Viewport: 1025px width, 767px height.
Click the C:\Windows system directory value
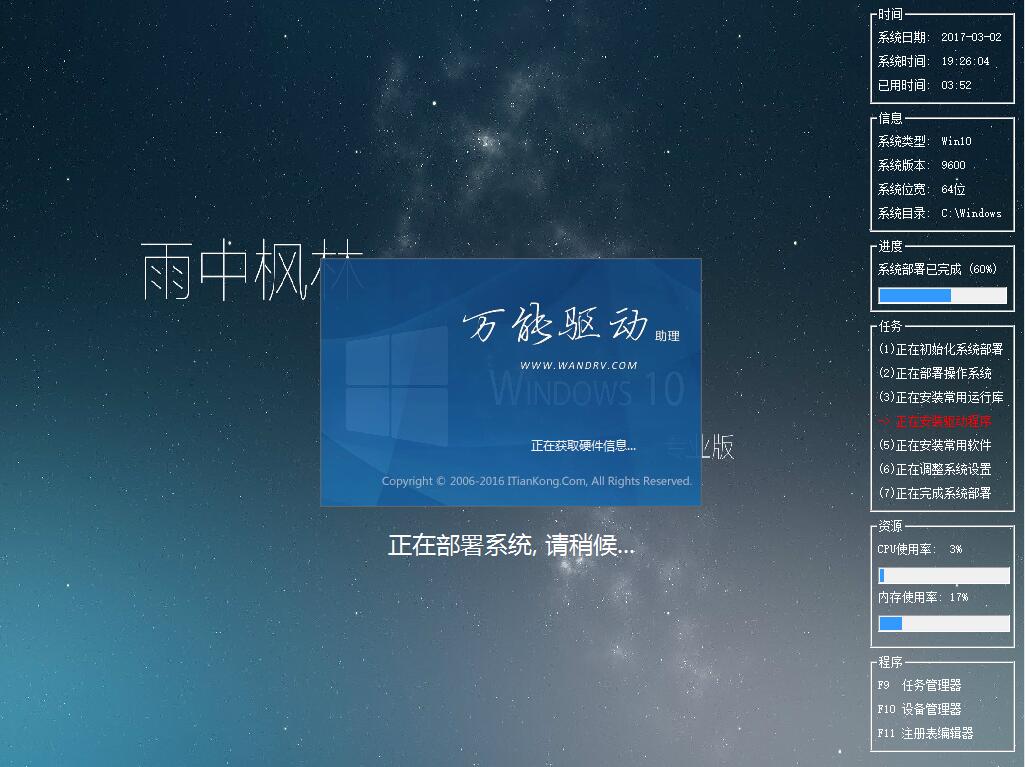coord(971,213)
